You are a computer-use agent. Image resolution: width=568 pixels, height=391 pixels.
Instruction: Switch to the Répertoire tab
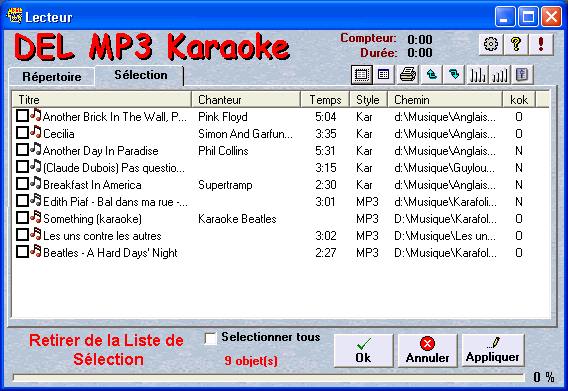click(52, 77)
